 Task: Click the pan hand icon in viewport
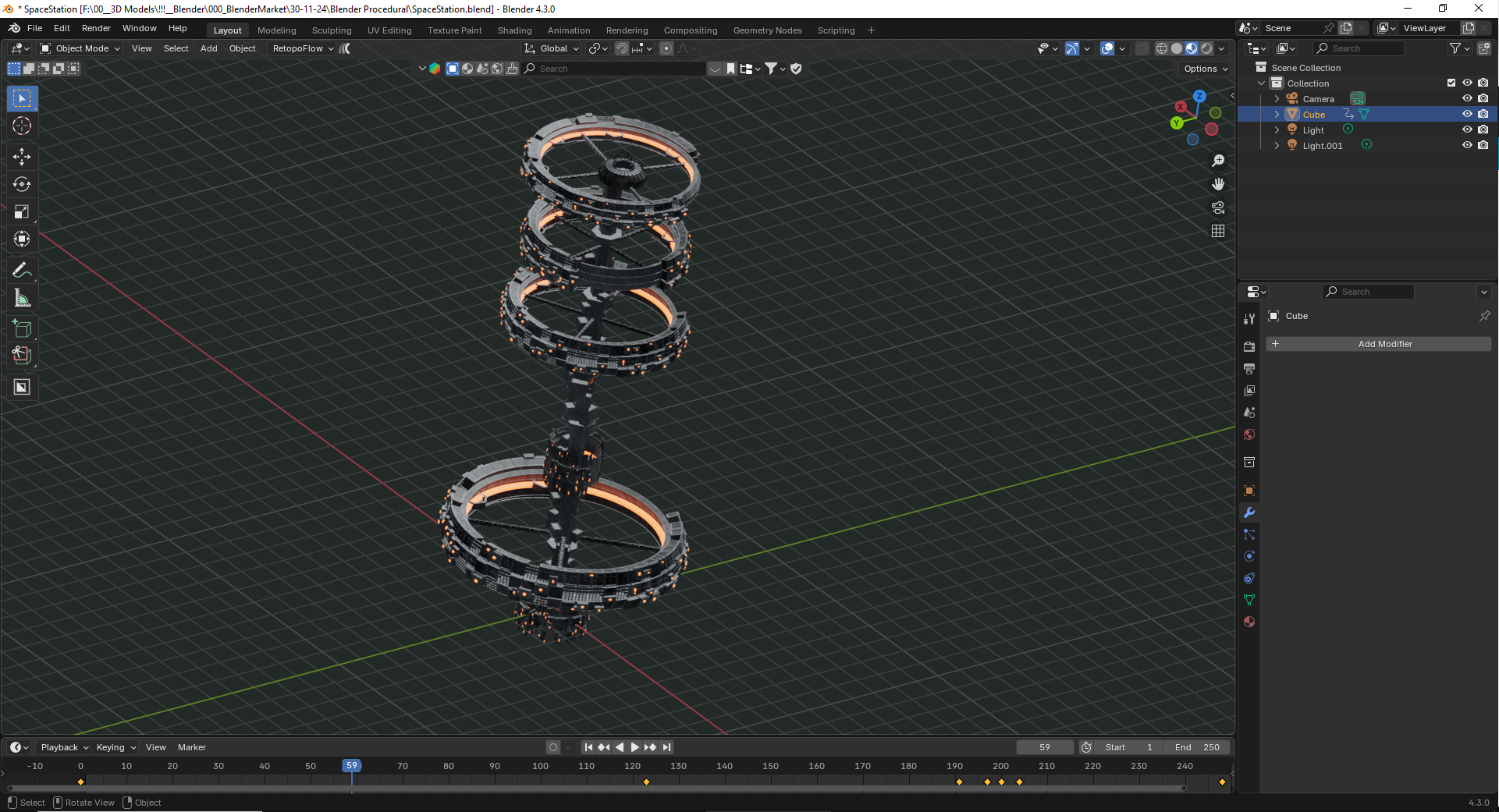click(x=1218, y=184)
